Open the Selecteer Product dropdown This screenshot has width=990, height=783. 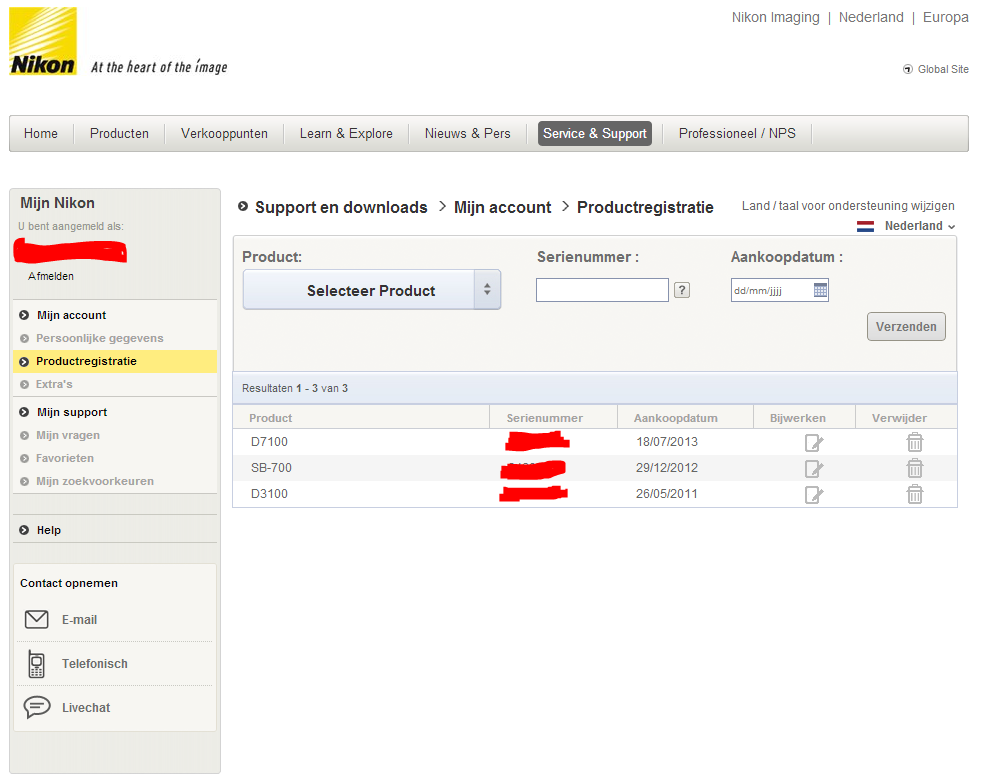[x=372, y=290]
